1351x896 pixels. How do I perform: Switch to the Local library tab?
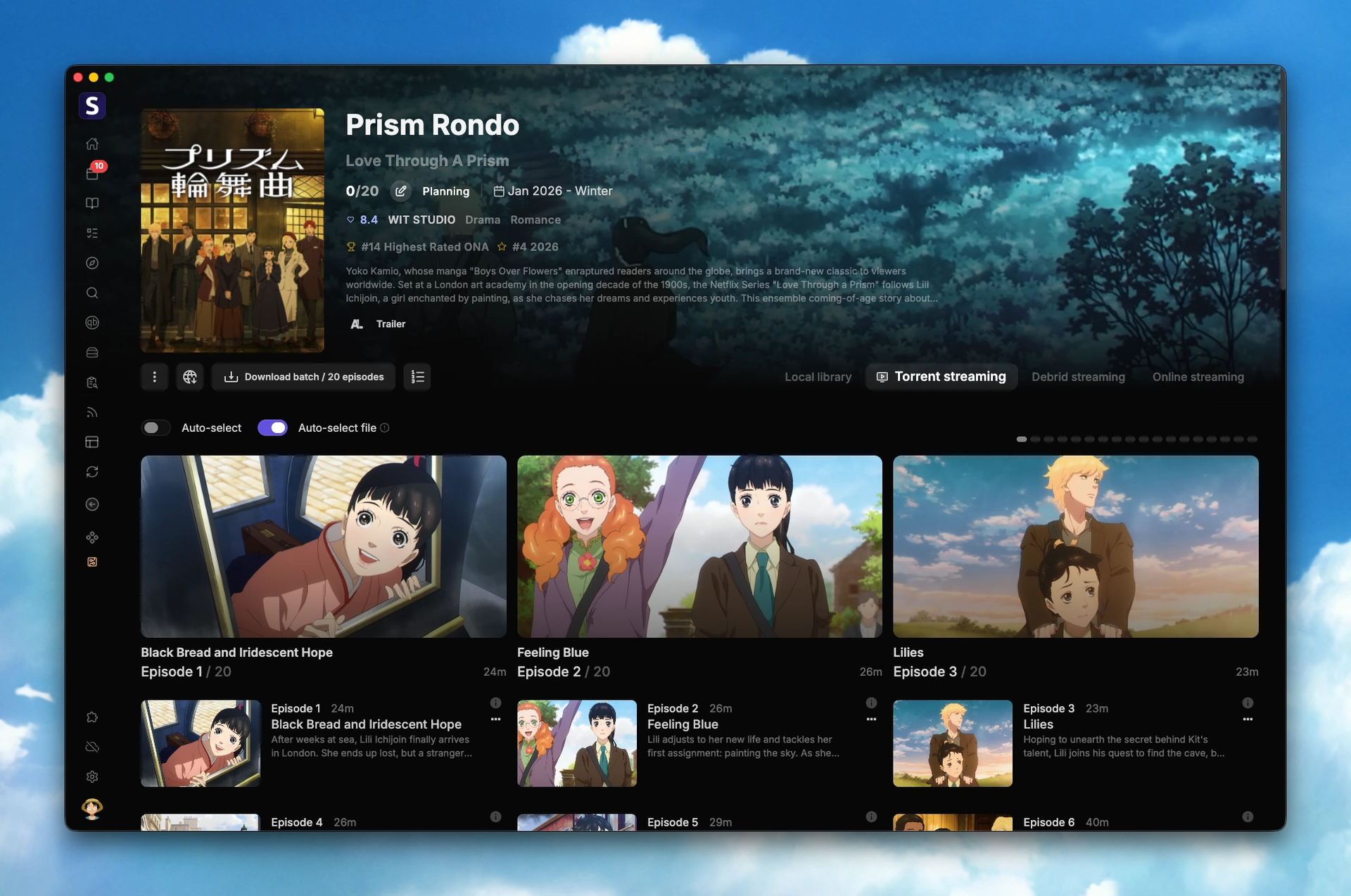818,377
